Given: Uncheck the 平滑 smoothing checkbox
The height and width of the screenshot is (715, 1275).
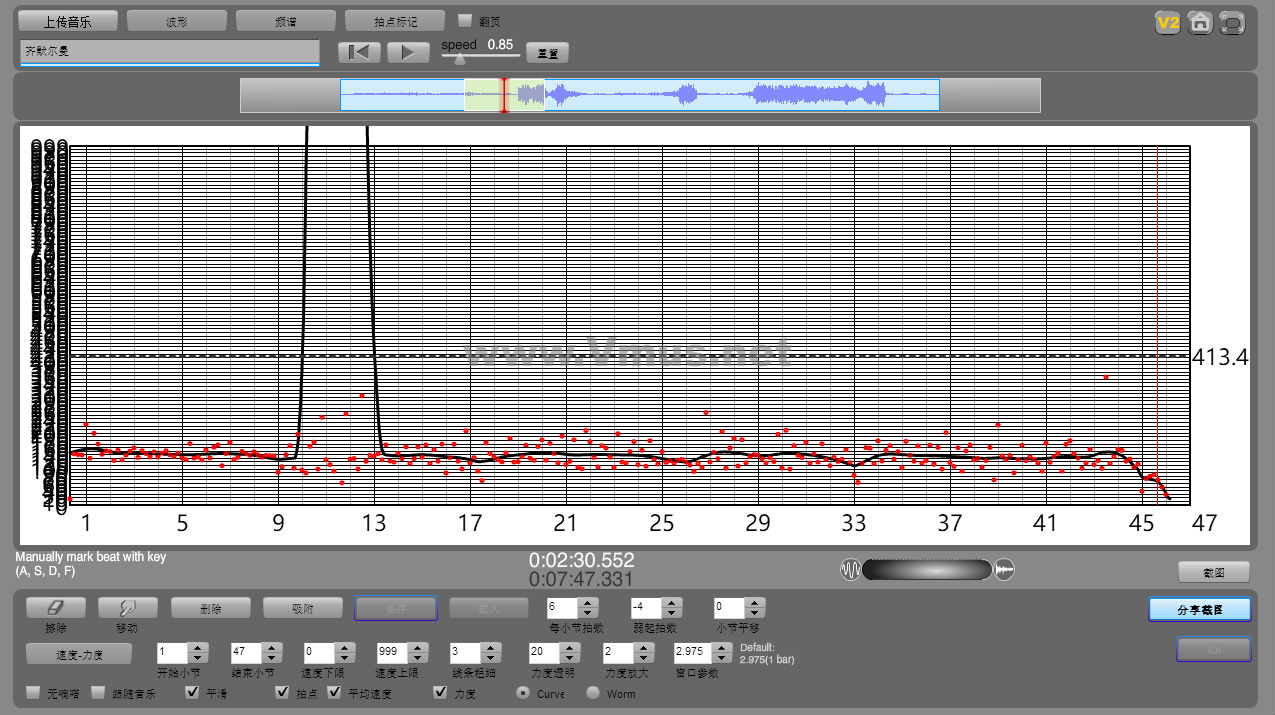Looking at the screenshot, I should tap(192, 692).
